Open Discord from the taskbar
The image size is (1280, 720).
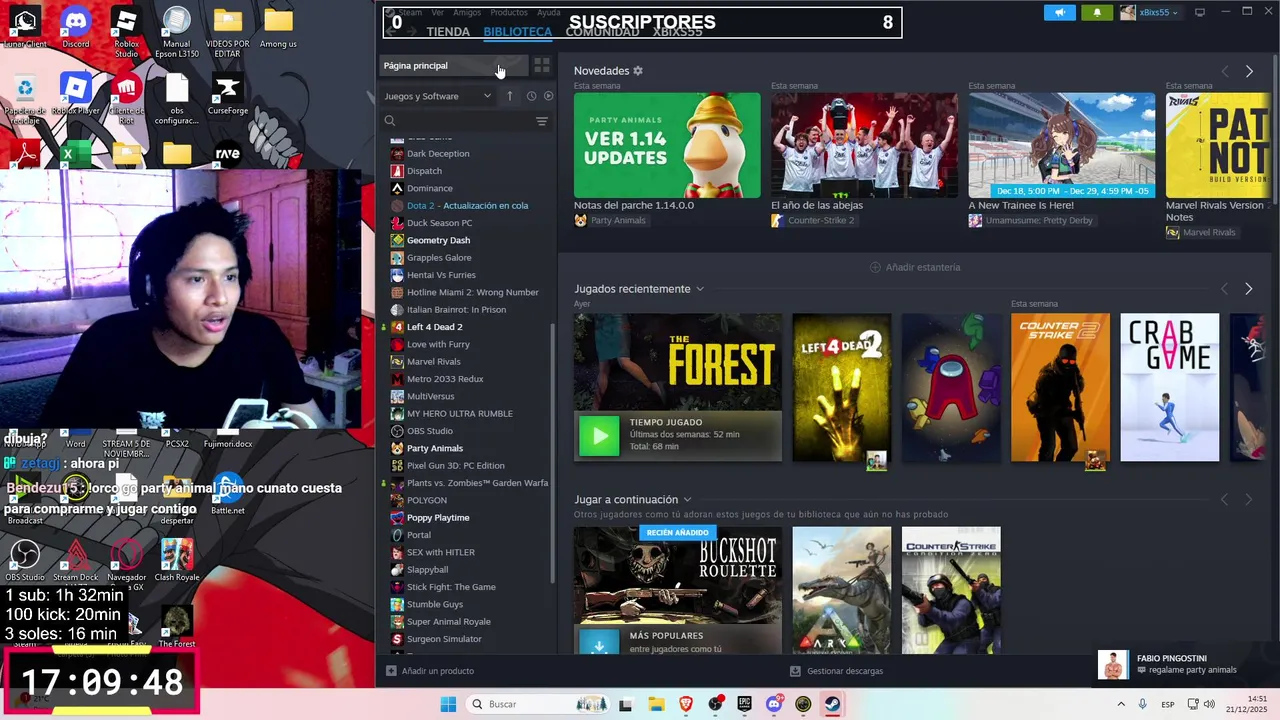[773, 704]
